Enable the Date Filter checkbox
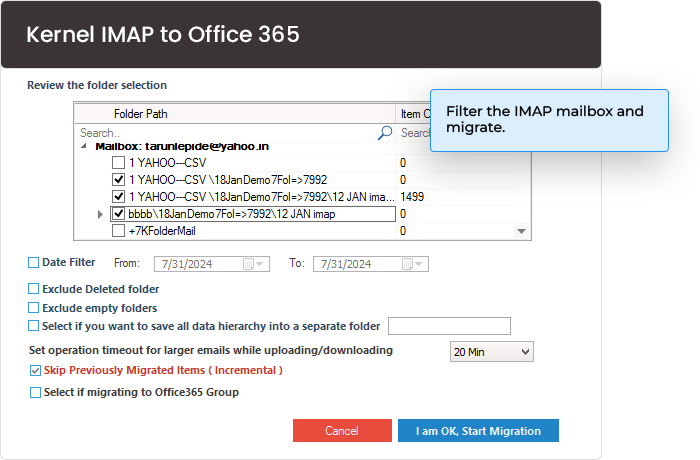This screenshot has width=700, height=460. click(x=33, y=263)
